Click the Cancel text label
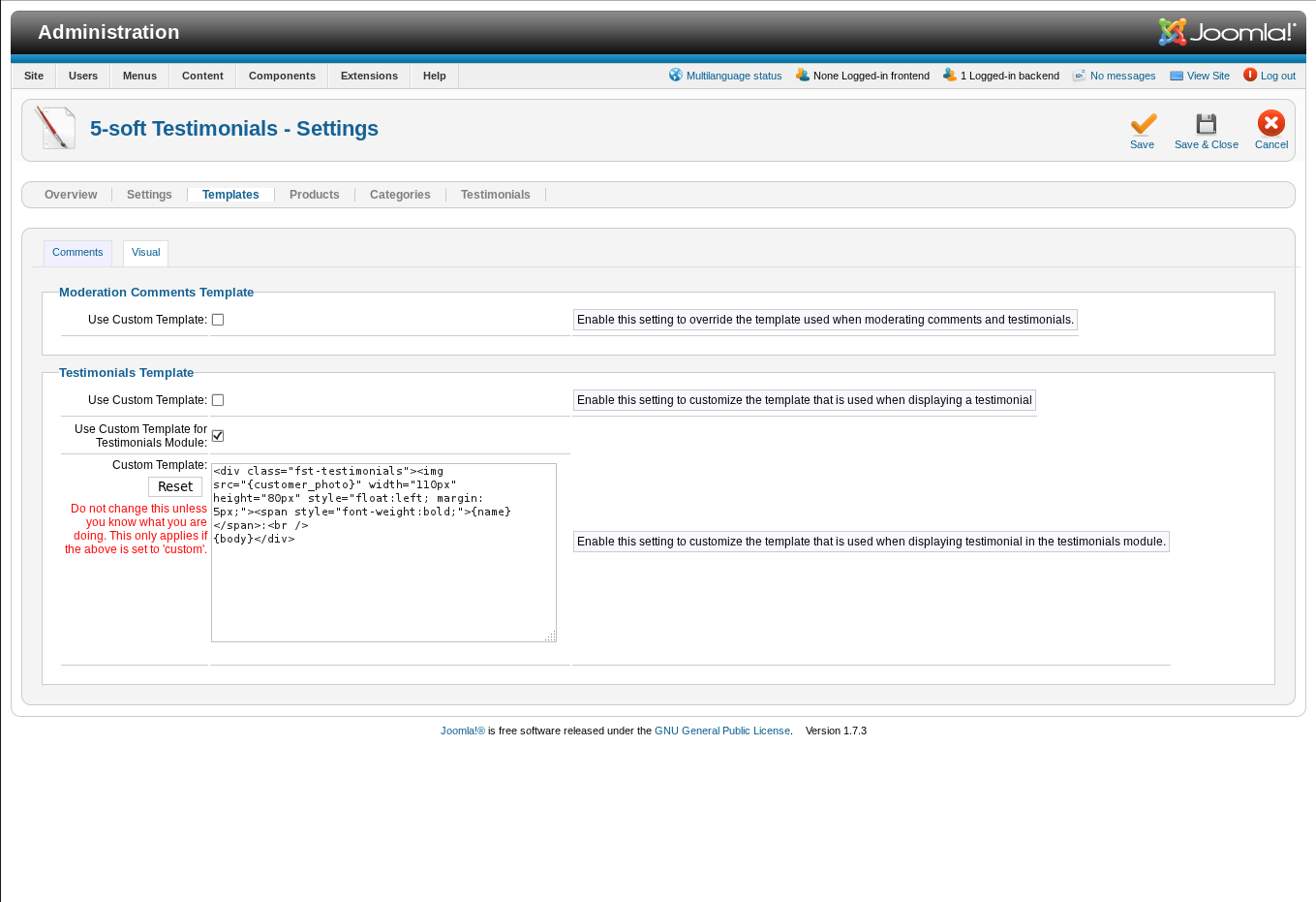The height and width of the screenshot is (902, 1316). (1271, 144)
